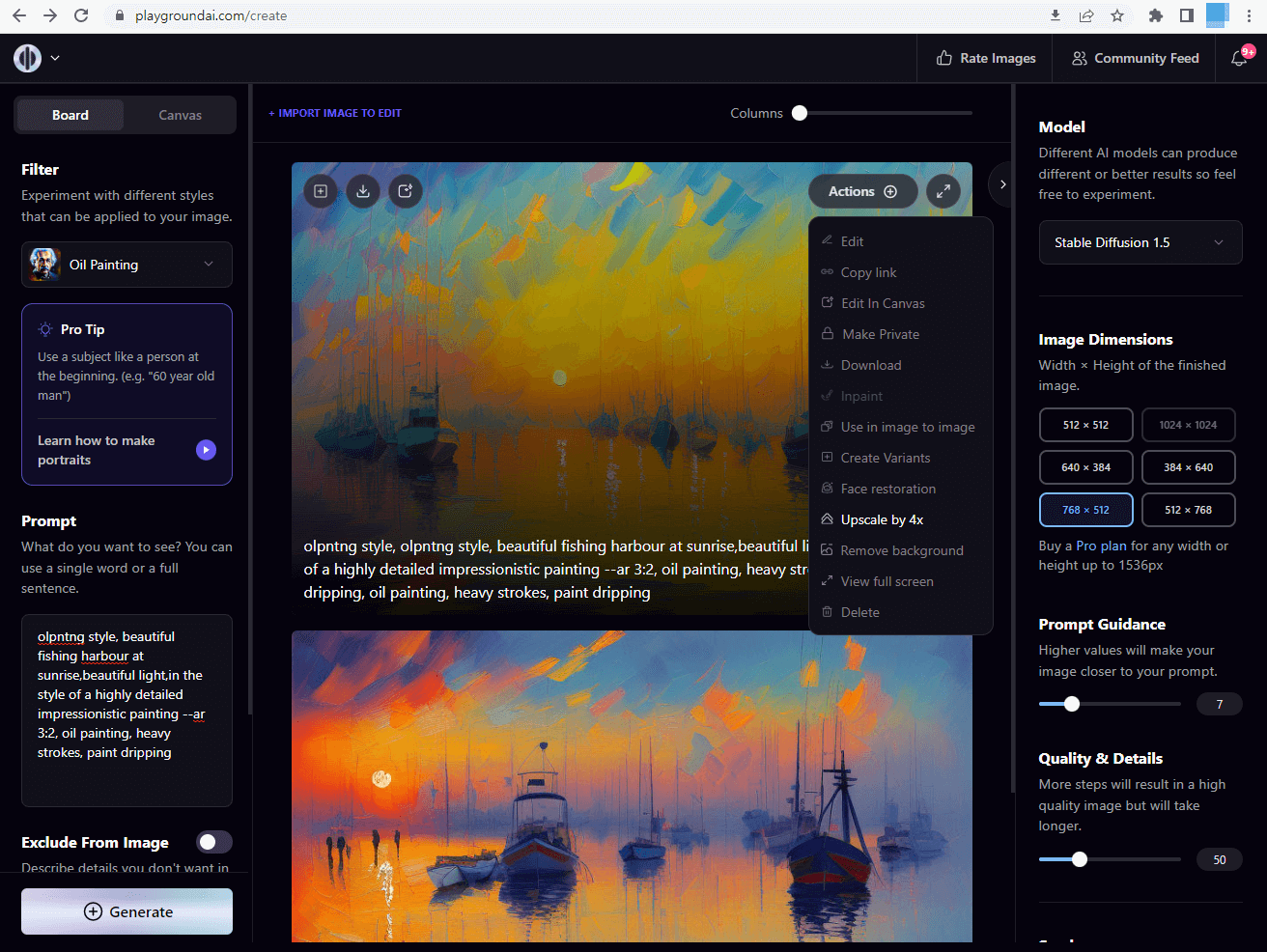
Task: Click the plus icon in Actions button
Action: click(890, 191)
